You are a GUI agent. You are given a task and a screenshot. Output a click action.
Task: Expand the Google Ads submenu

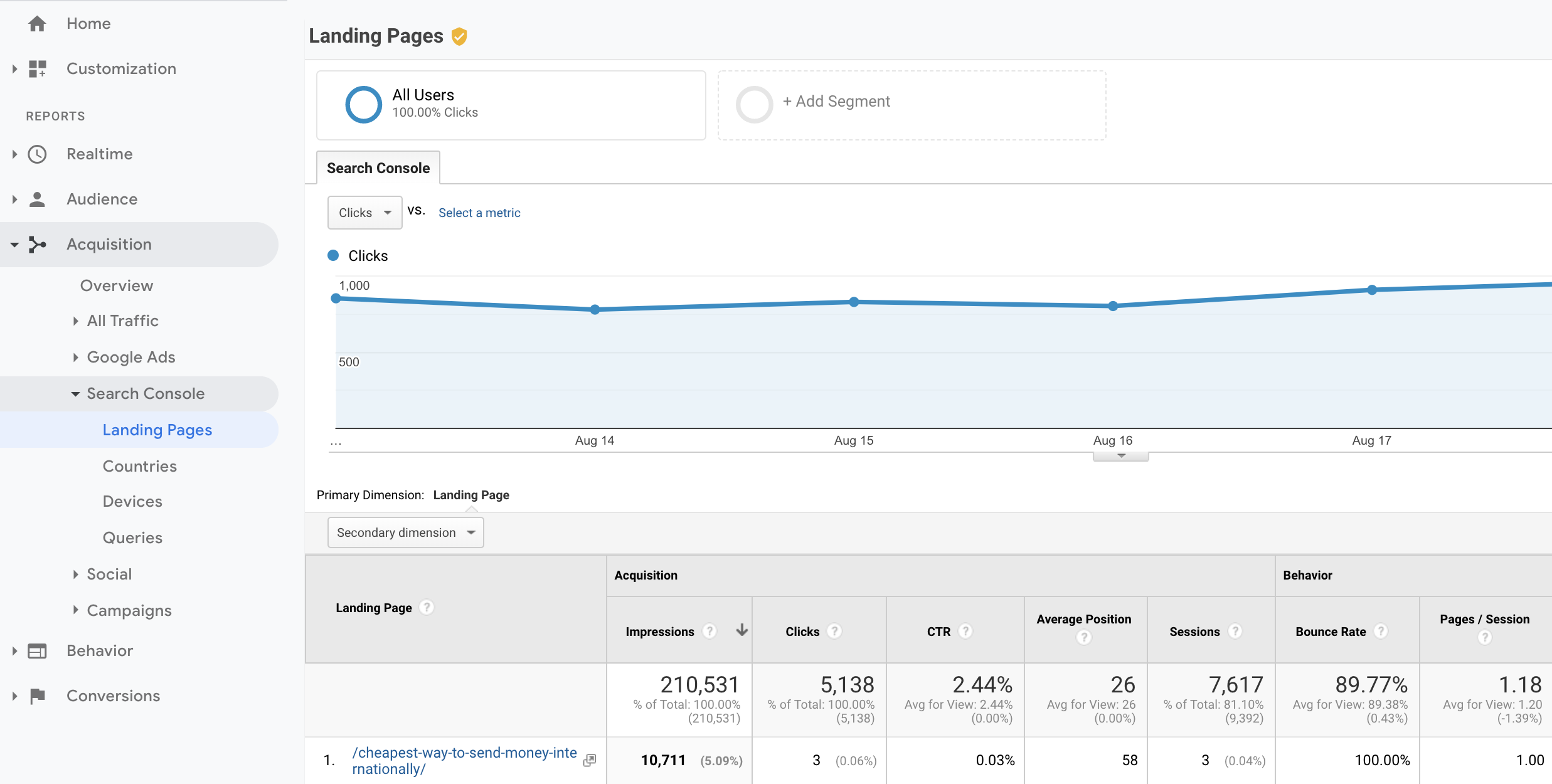75,358
